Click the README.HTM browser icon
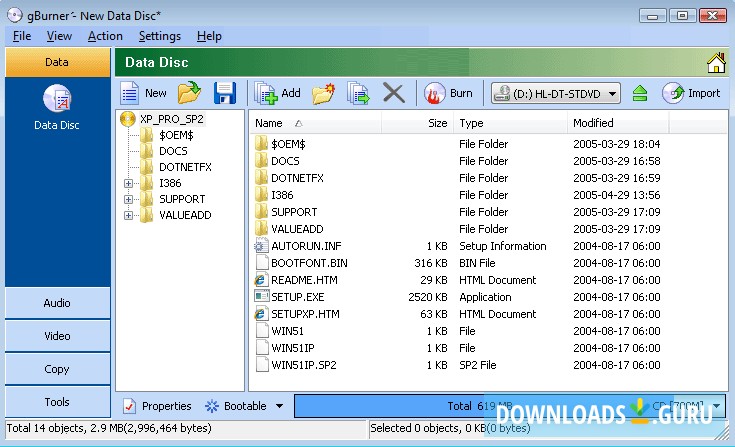 click(261, 280)
